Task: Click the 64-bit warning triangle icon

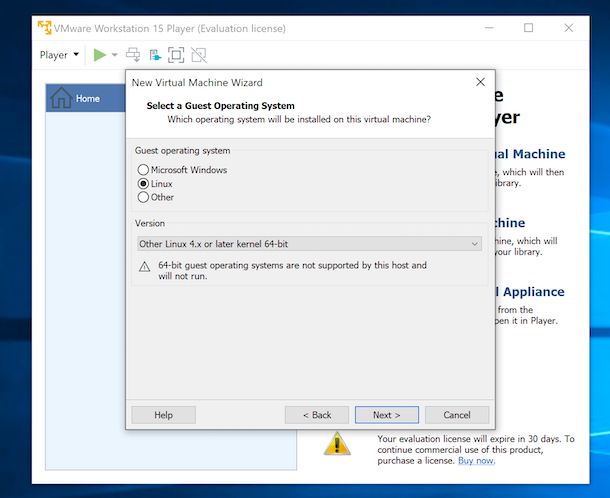Action: pos(144,267)
